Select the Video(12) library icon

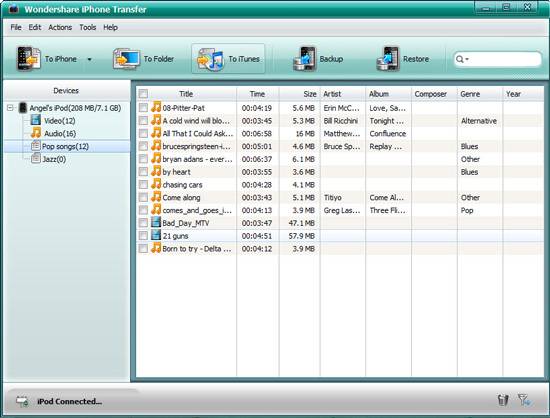point(35,120)
